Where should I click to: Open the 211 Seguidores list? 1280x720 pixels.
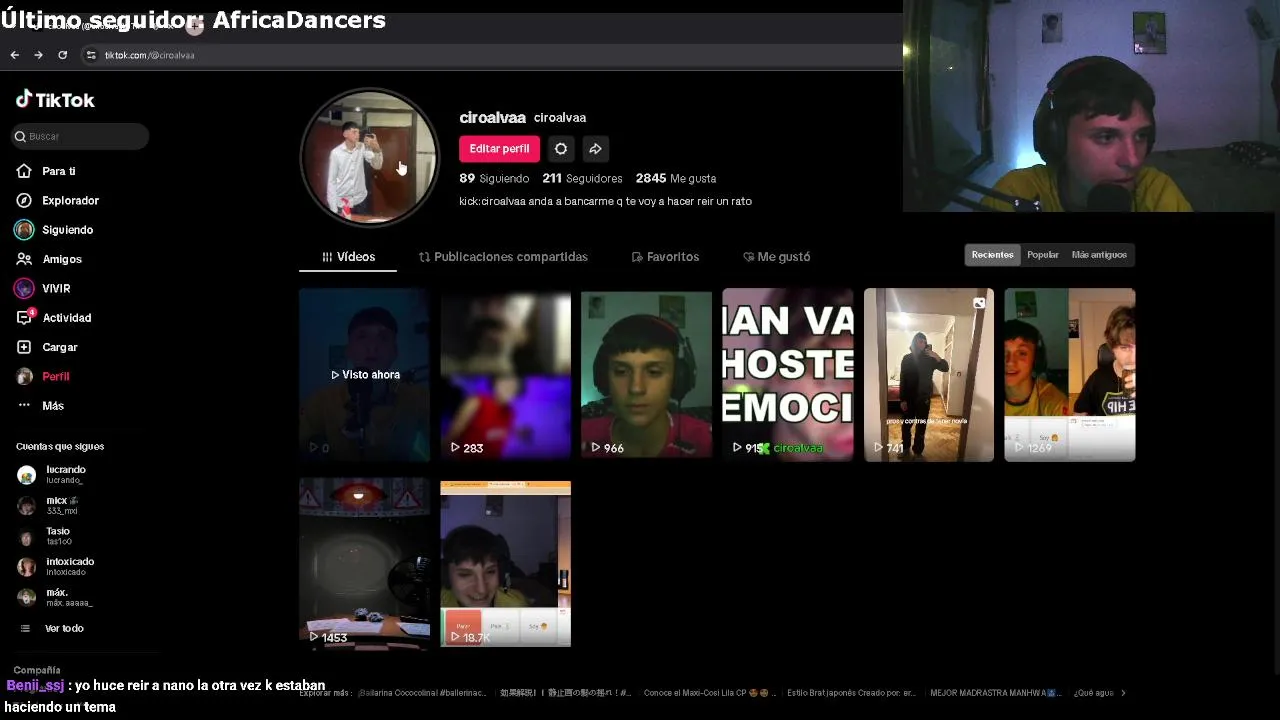click(582, 178)
